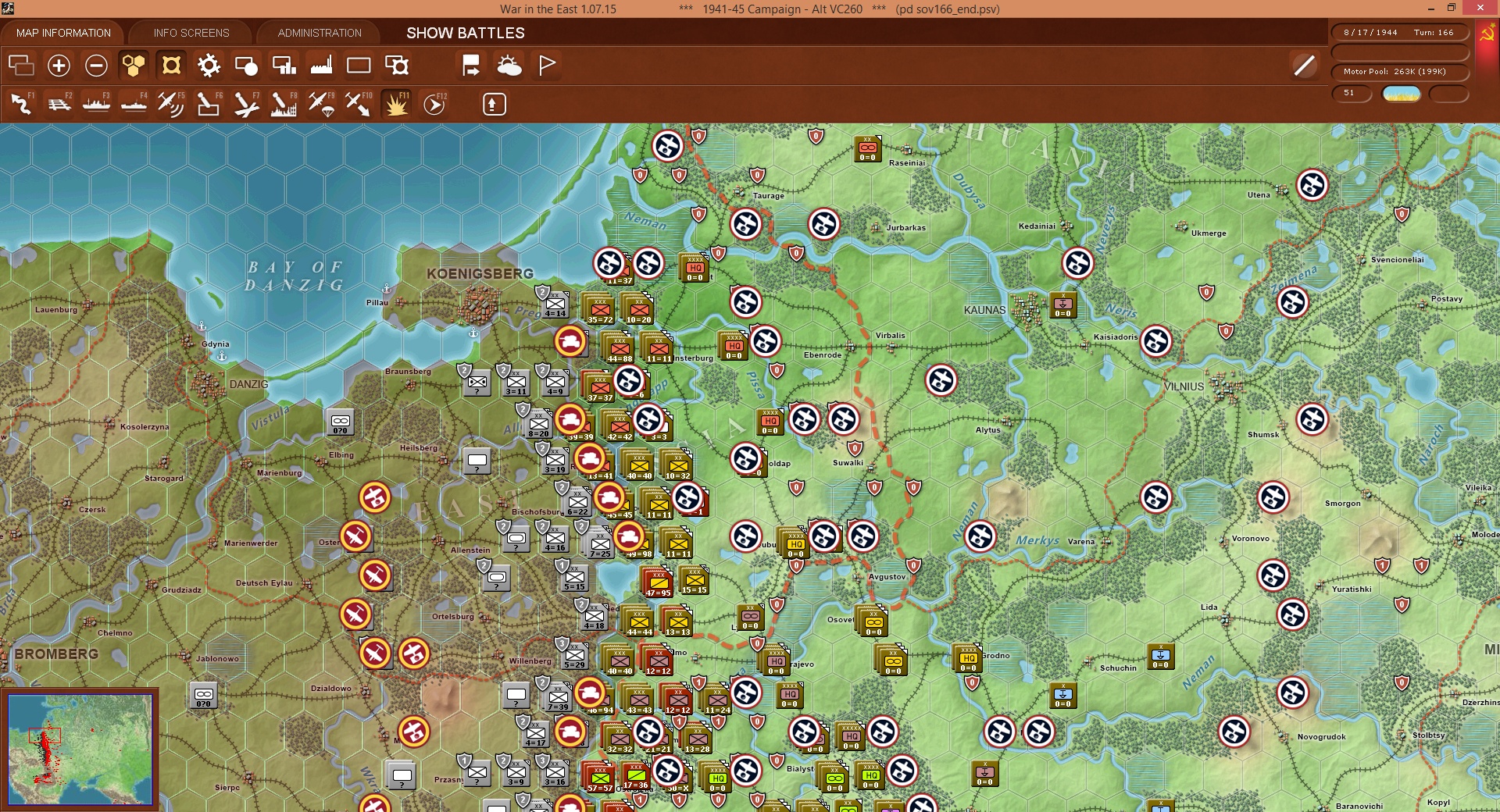1500x812 pixels.
Task: Click the value 51 in the status panel
Action: tap(1350, 93)
